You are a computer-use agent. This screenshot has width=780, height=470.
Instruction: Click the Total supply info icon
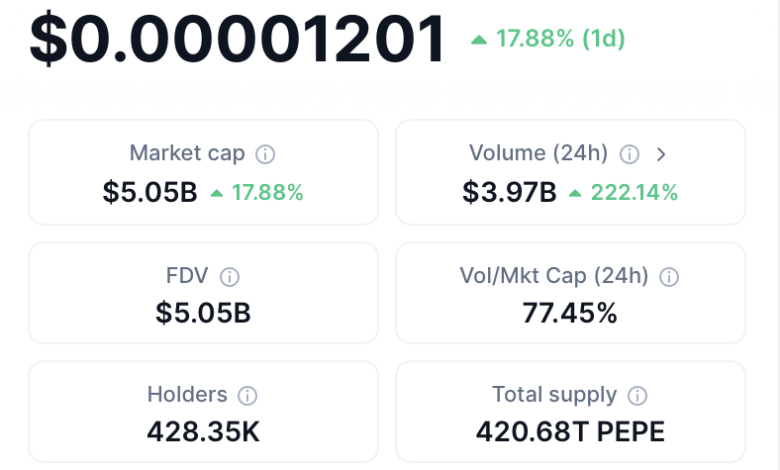coord(637,396)
